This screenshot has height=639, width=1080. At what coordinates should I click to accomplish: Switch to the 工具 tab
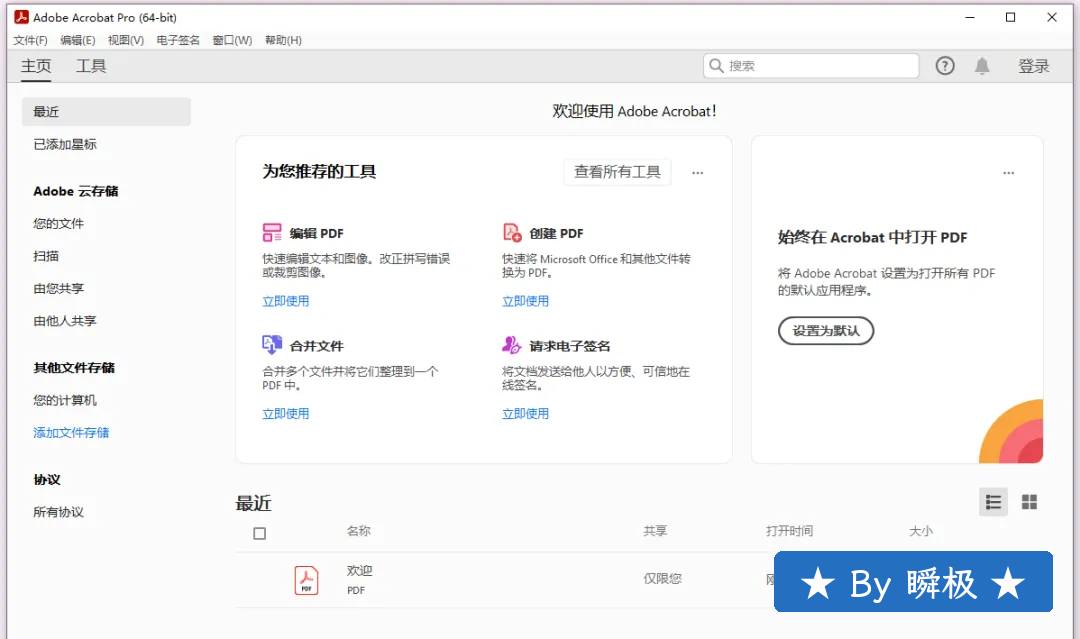click(91, 66)
